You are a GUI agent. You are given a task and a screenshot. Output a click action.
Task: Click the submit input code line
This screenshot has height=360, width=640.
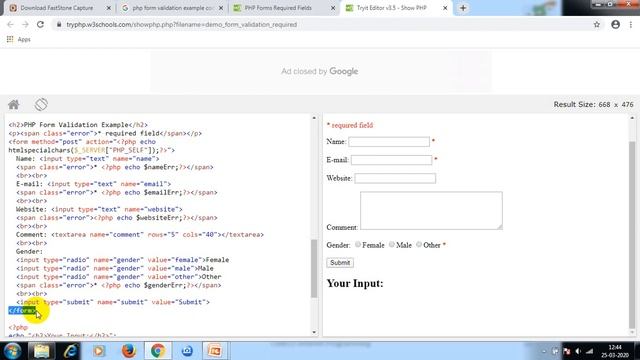[113, 302]
